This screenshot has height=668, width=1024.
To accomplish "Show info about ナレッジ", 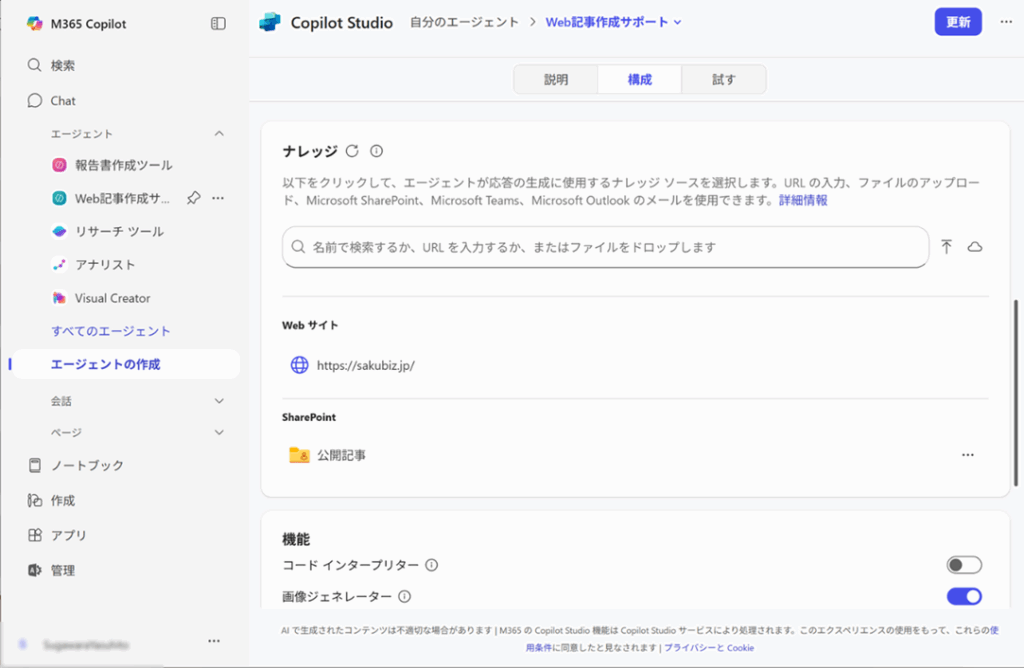I will (376, 151).
